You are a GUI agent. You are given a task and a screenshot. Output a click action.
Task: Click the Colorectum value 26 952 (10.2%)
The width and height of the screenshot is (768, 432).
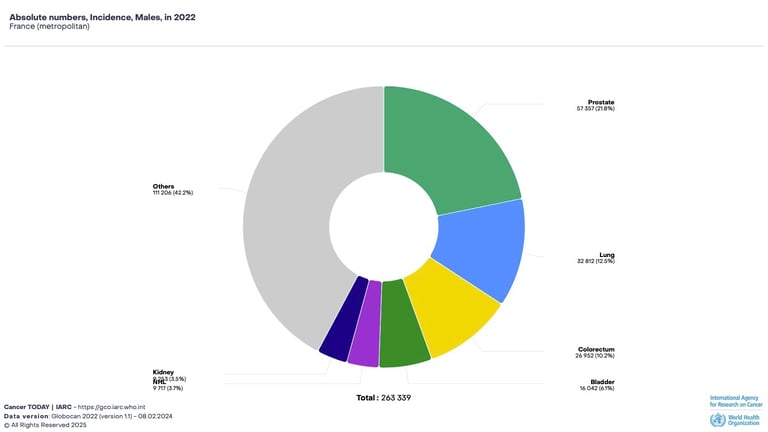click(595, 356)
